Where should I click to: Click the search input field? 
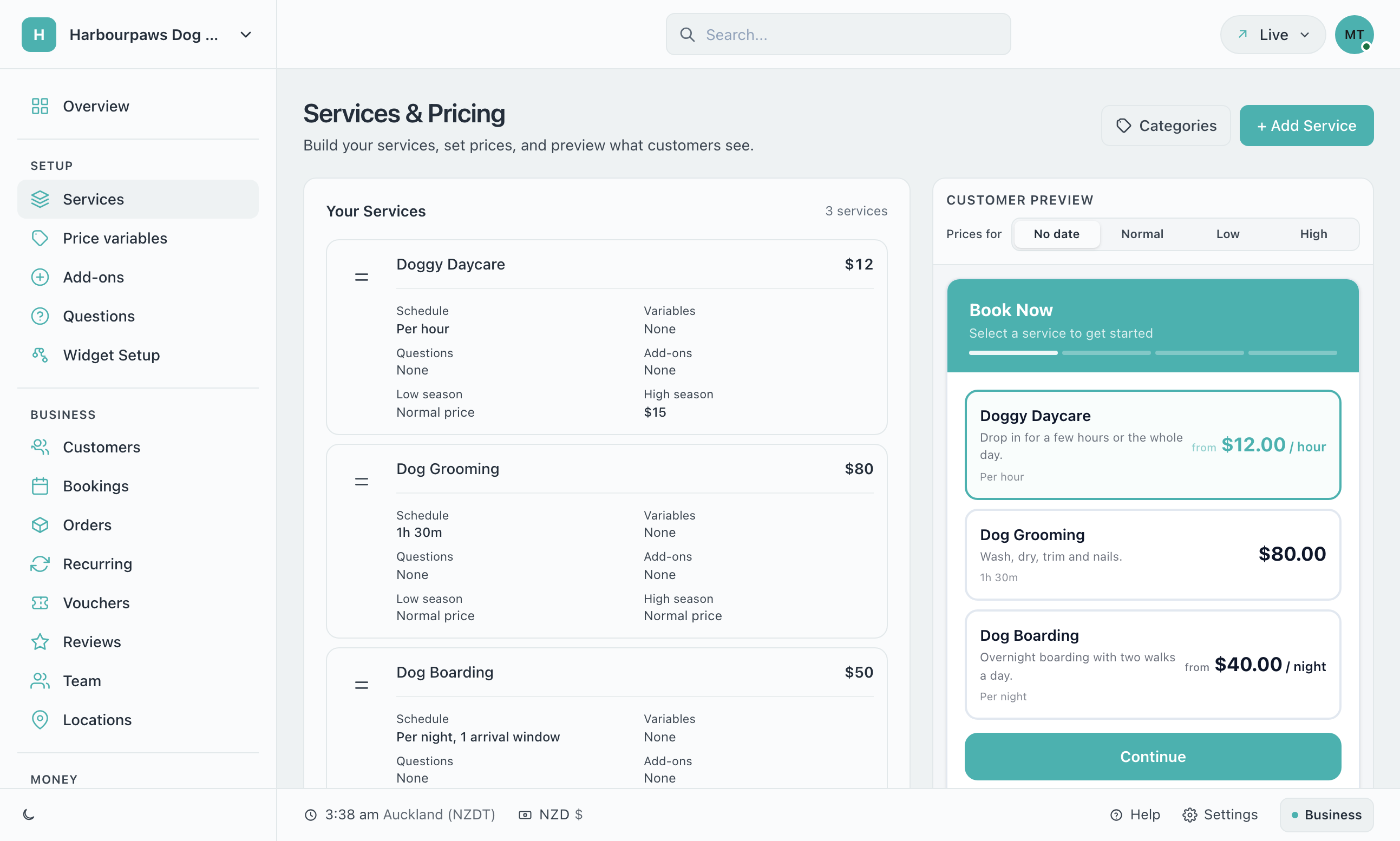coord(838,35)
